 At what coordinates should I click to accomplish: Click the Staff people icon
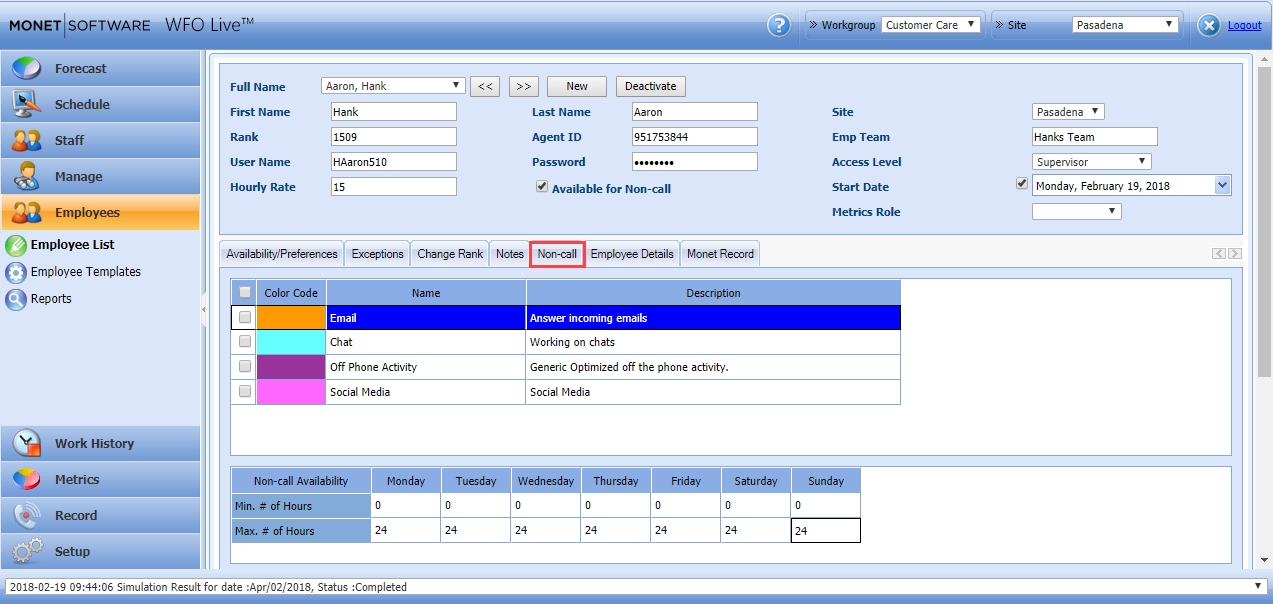[27, 140]
